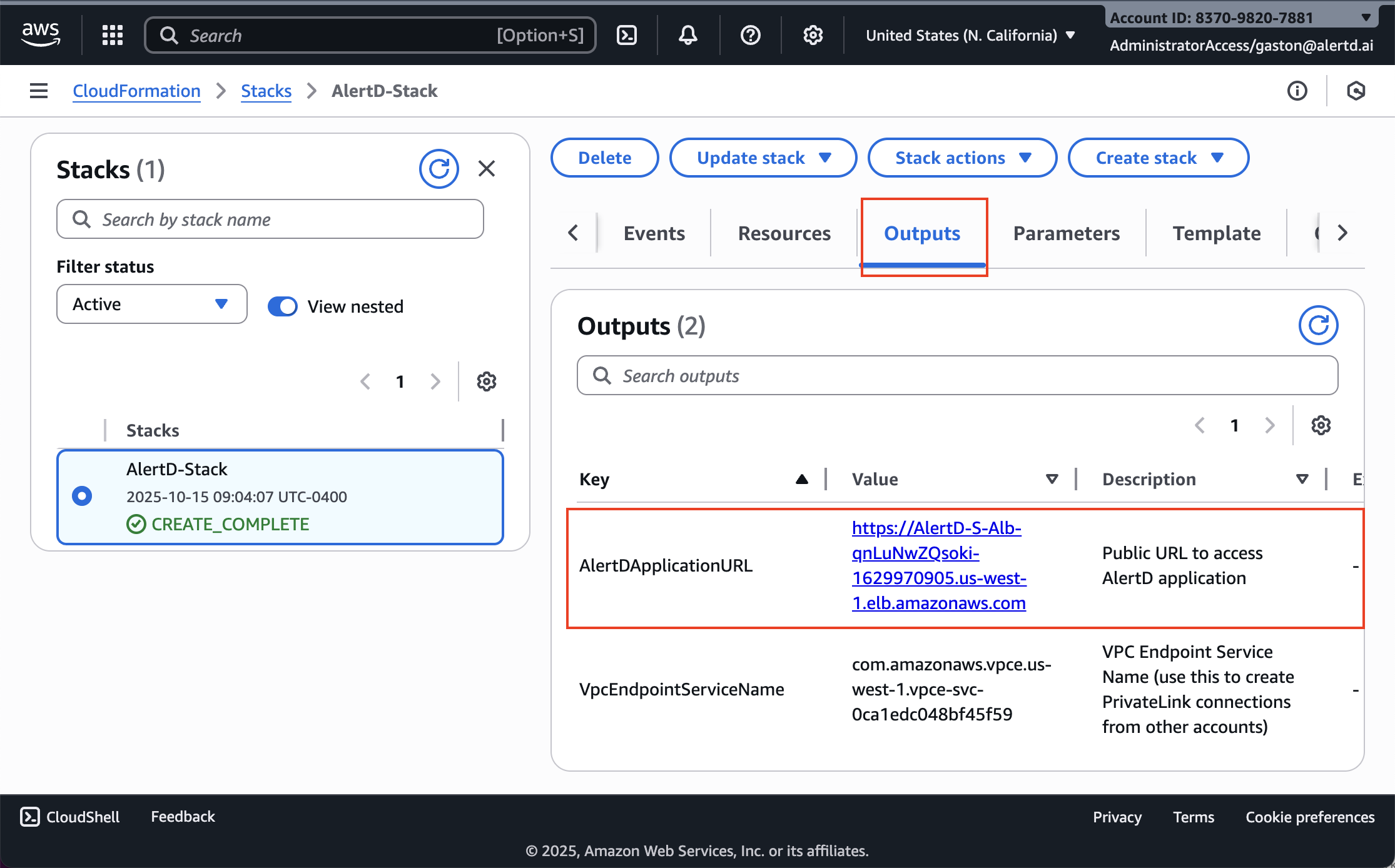Switch to the Template tab
Viewport: 1395px width, 868px height.
(1216, 233)
